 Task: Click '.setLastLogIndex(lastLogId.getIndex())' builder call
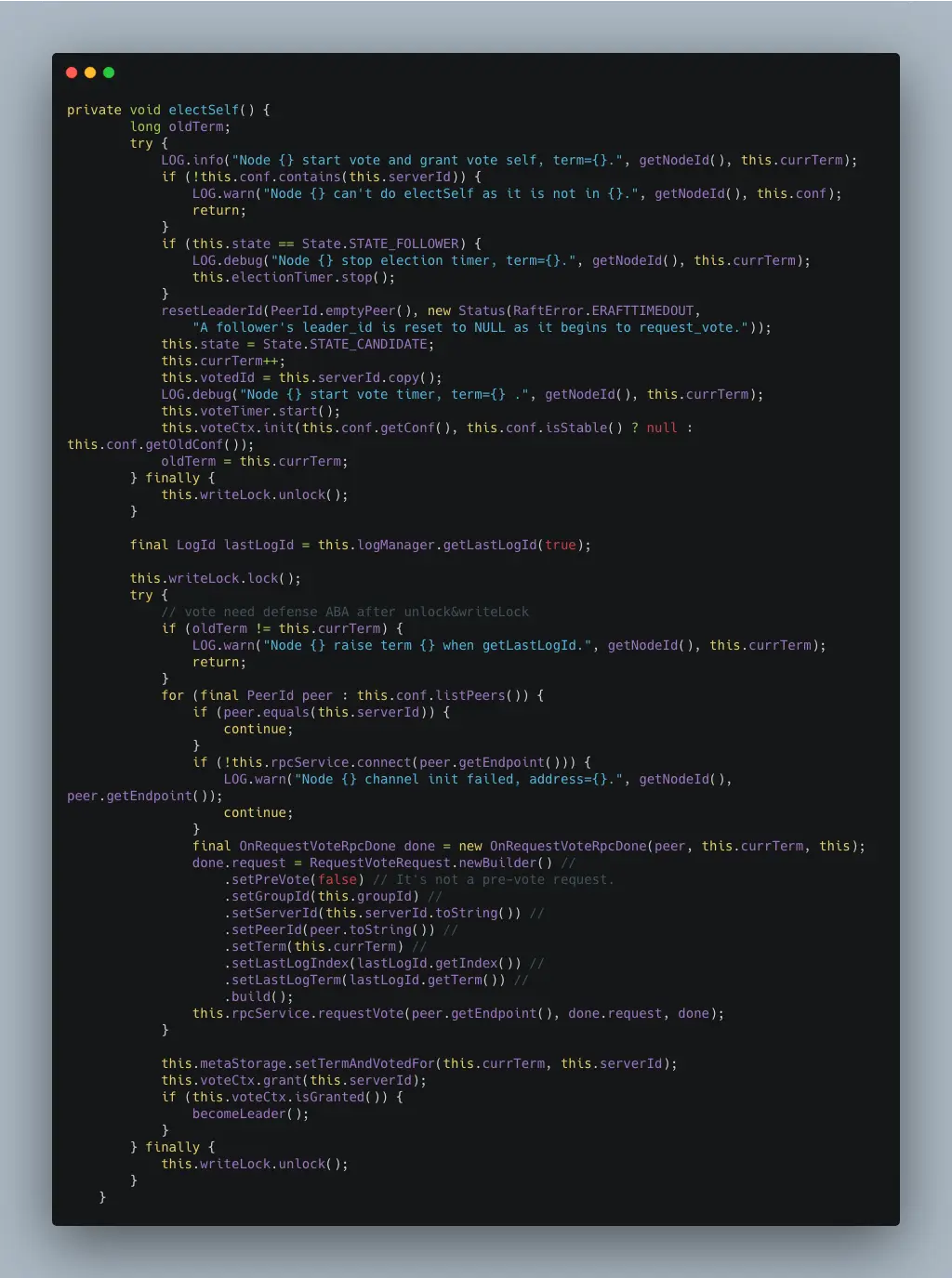pos(373,963)
